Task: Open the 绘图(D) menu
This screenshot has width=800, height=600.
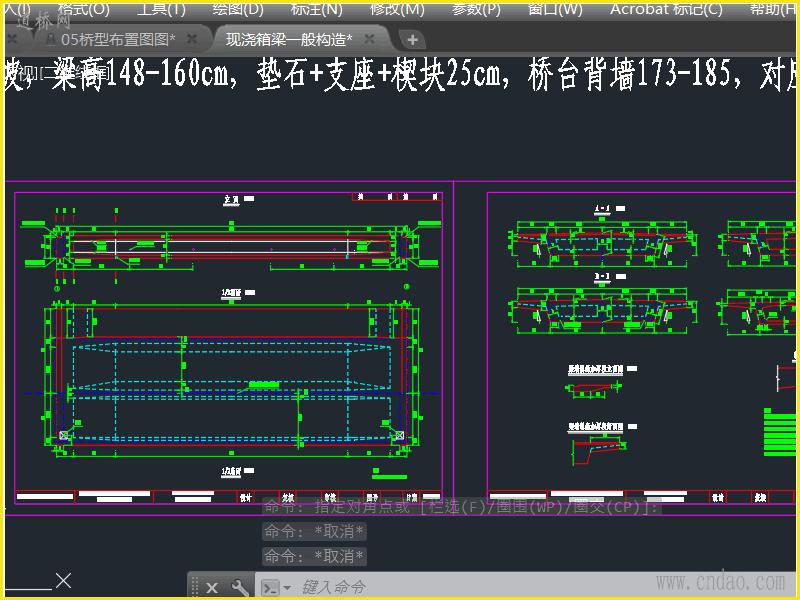Action: pyautogui.click(x=238, y=9)
